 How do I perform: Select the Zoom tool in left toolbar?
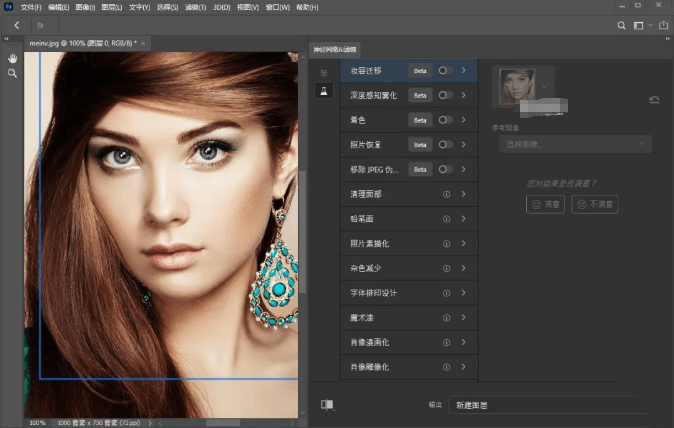click(12, 73)
